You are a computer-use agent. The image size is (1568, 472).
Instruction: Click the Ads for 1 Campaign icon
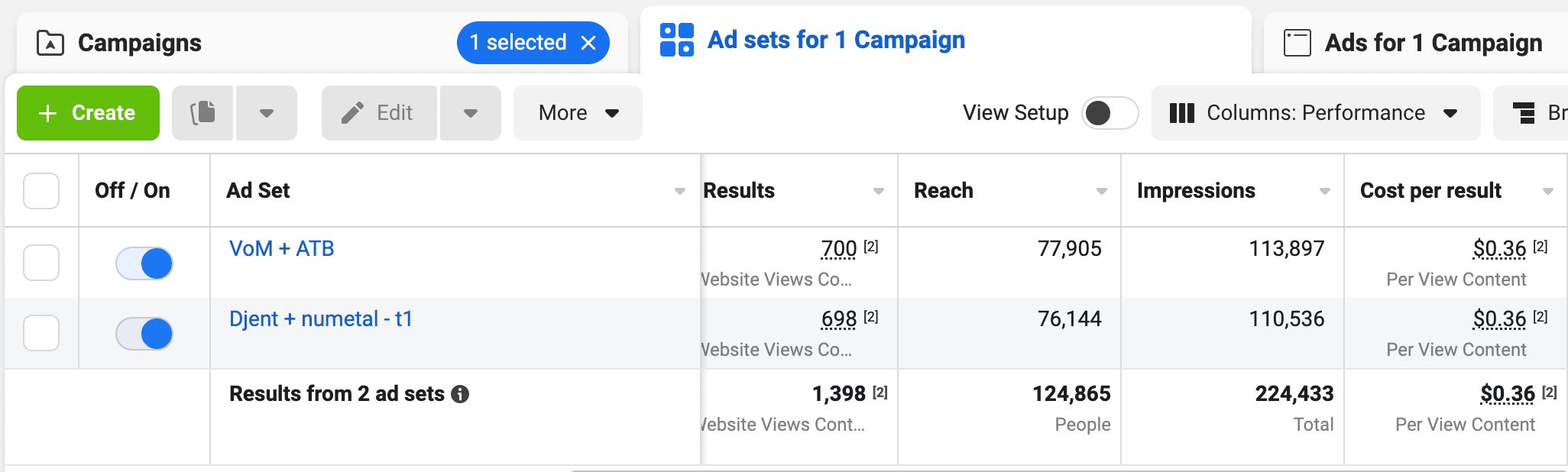tap(1297, 43)
